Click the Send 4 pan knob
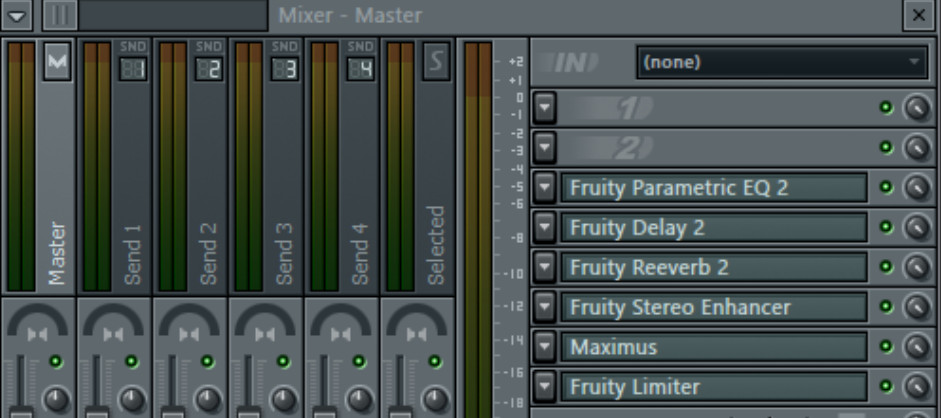 (359, 399)
